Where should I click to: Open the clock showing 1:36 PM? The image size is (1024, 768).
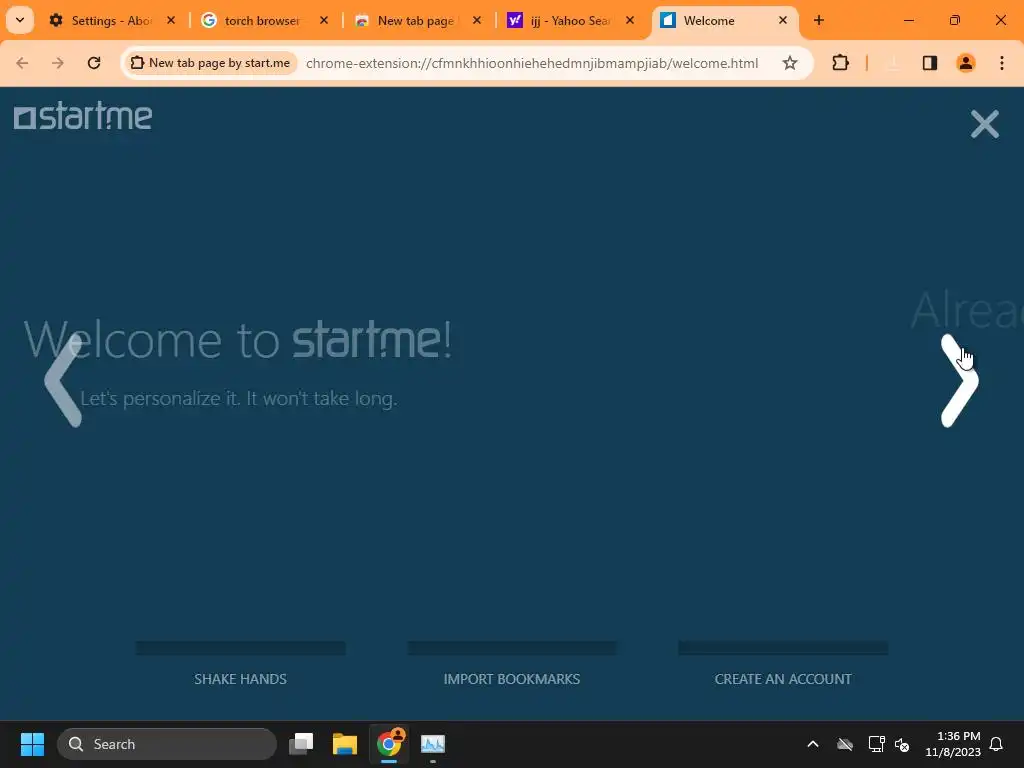coord(953,744)
